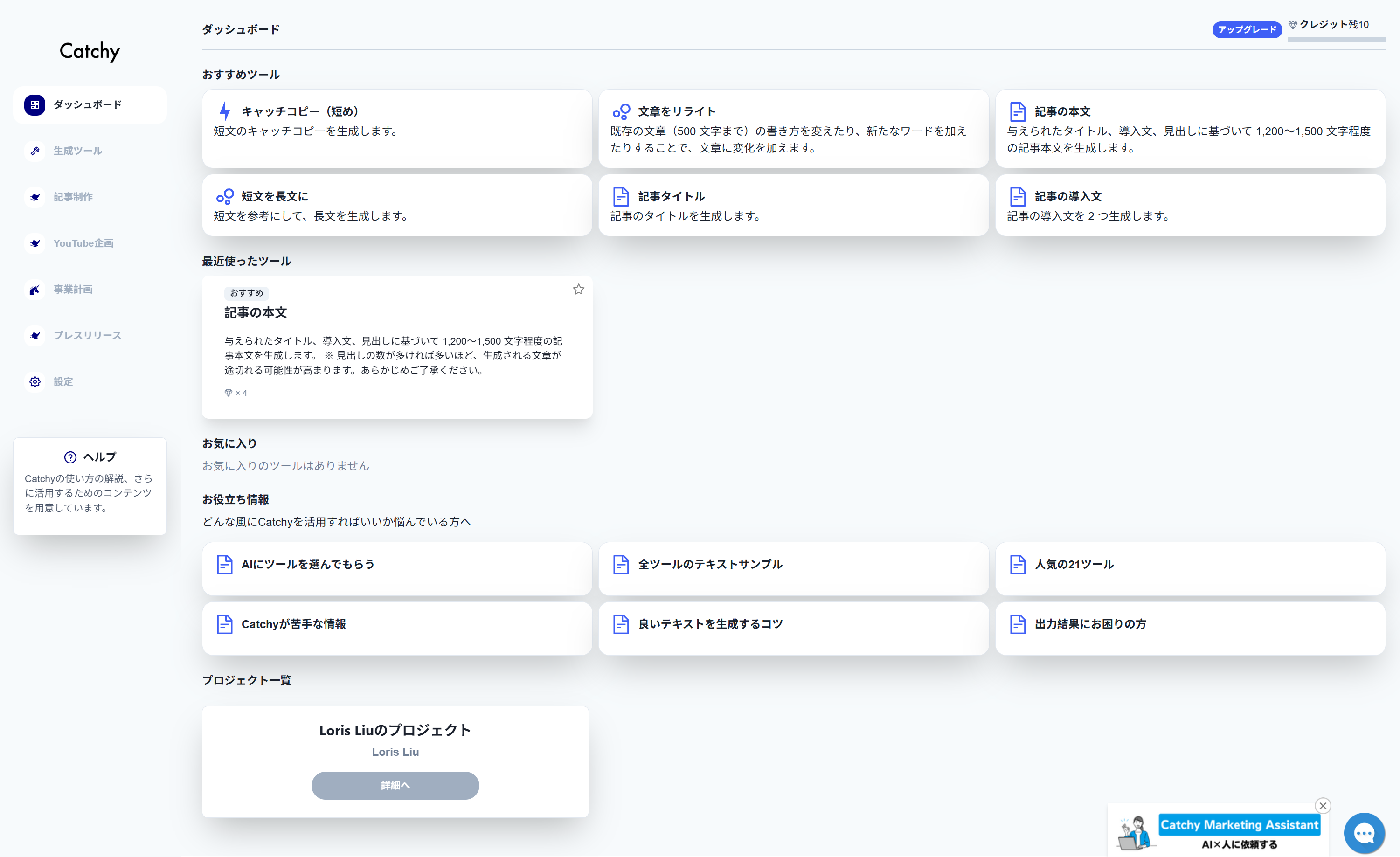
Task: Click the bird icon beside YouTube企画
Action: coord(35,243)
